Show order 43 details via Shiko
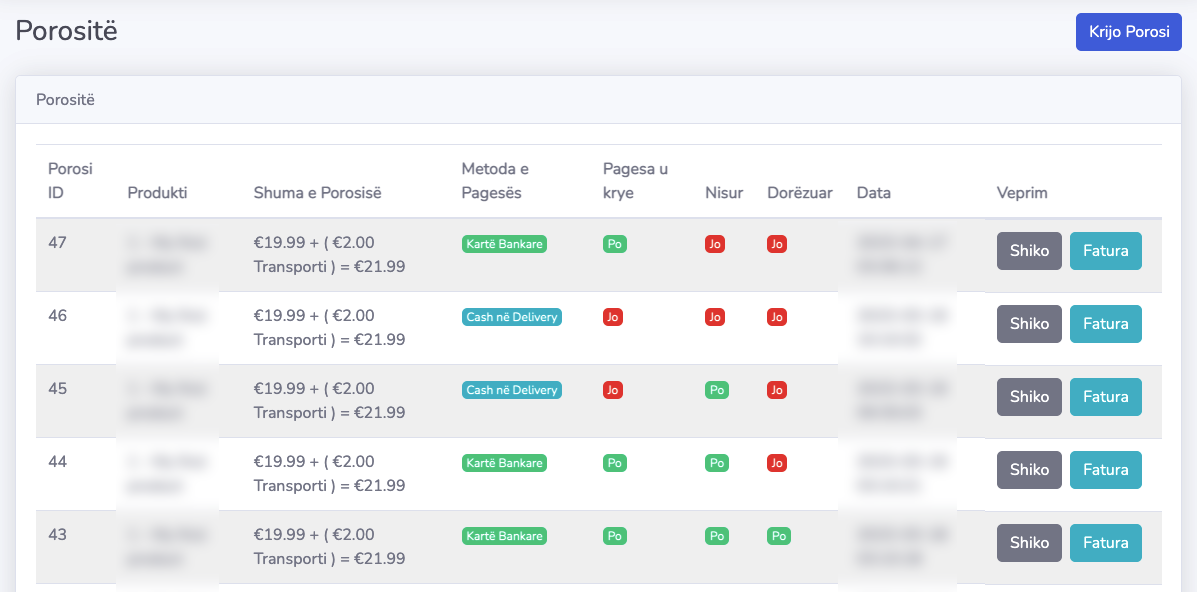Image resolution: width=1197 pixels, height=592 pixels. (1029, 543)
